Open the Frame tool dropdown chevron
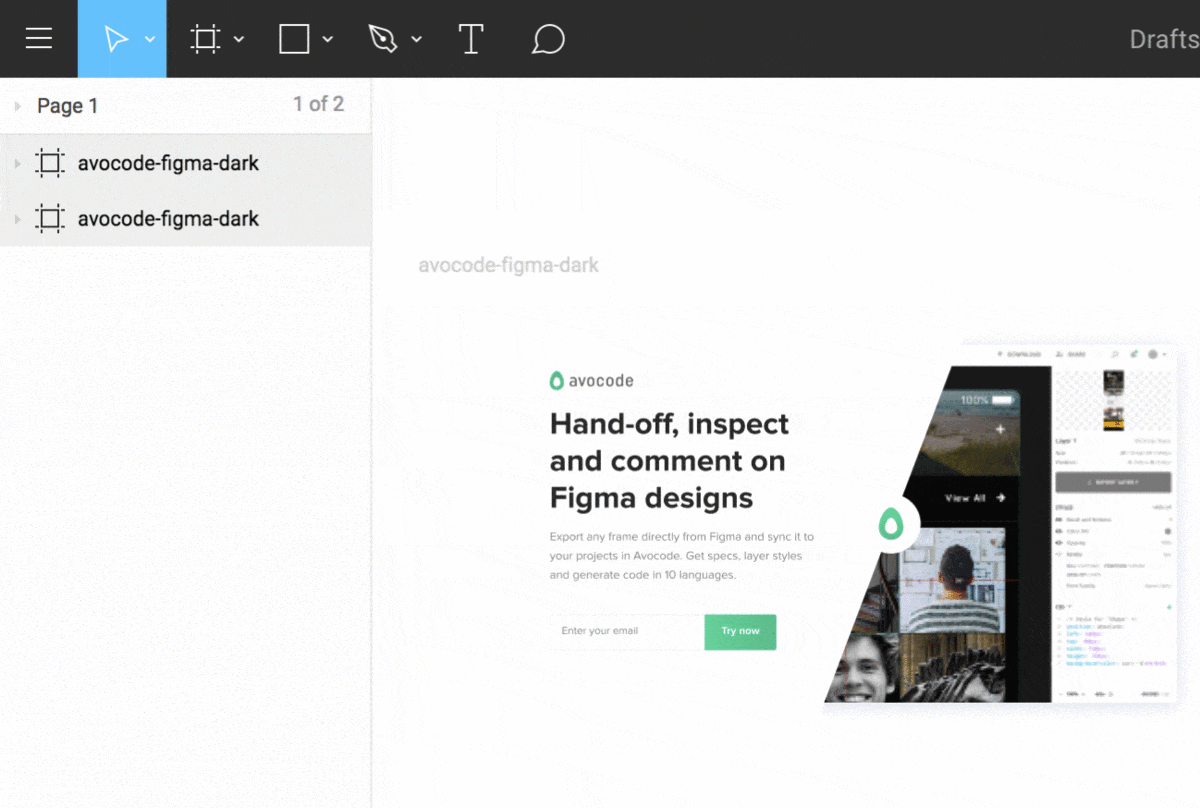This screenshot has height=809, width=1200. tap(239, 39)
